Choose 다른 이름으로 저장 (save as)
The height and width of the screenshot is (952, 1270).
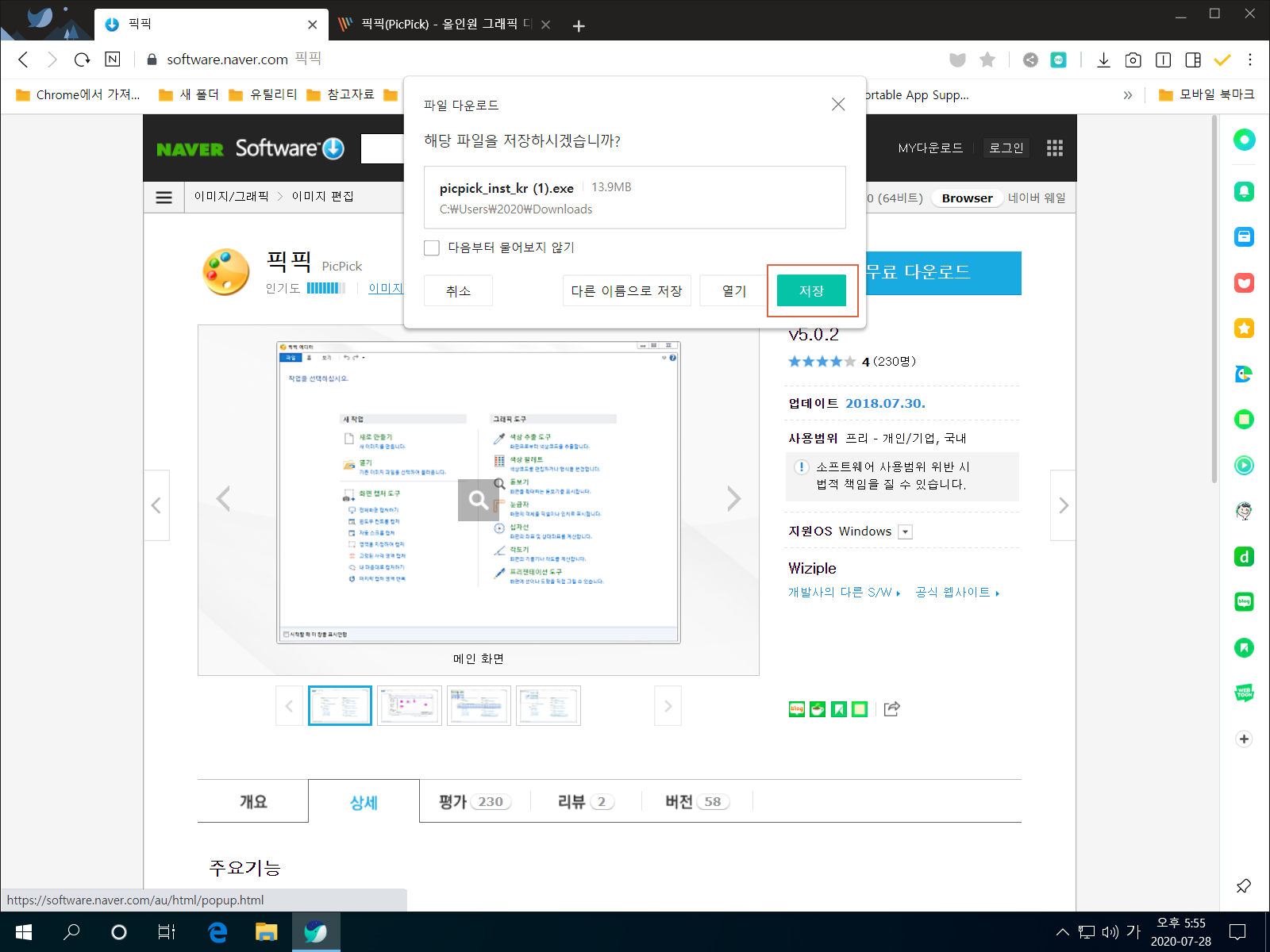[627, 290]
